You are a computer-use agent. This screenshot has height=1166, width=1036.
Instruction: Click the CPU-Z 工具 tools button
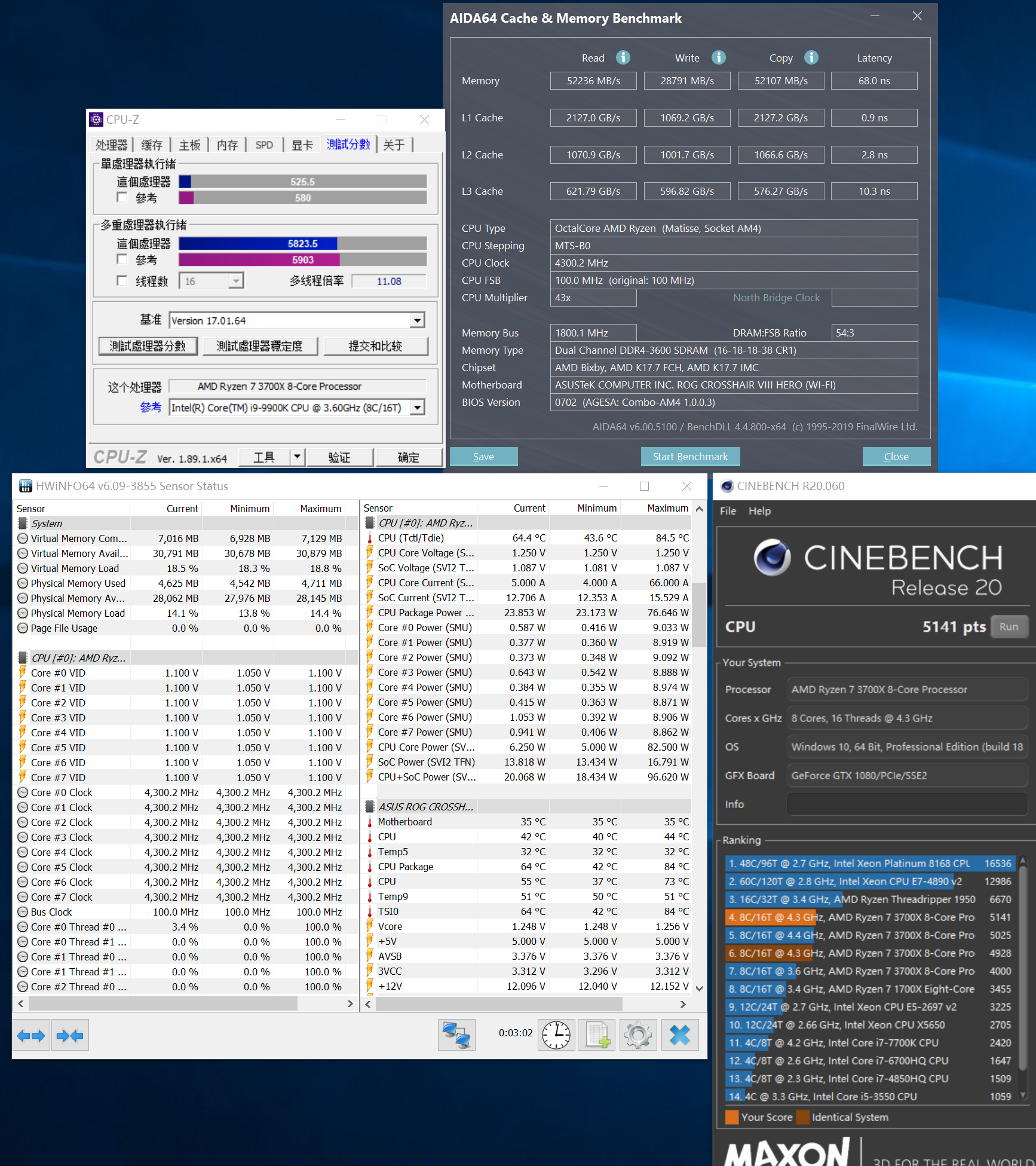pos(264,457)
